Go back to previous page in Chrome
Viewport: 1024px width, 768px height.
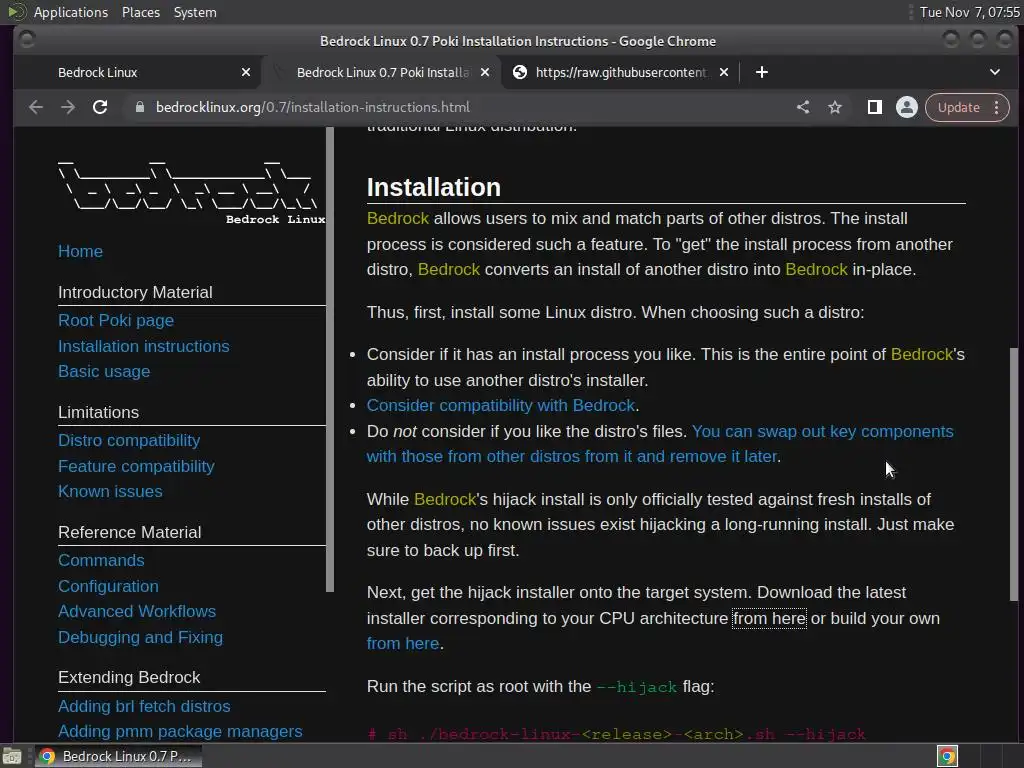[36, 107]
